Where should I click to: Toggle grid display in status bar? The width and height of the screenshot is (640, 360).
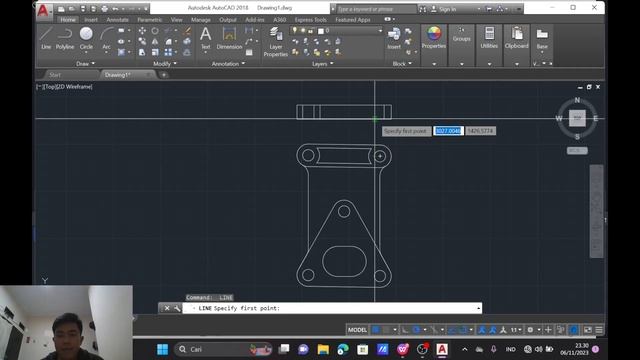click(376, 330)
